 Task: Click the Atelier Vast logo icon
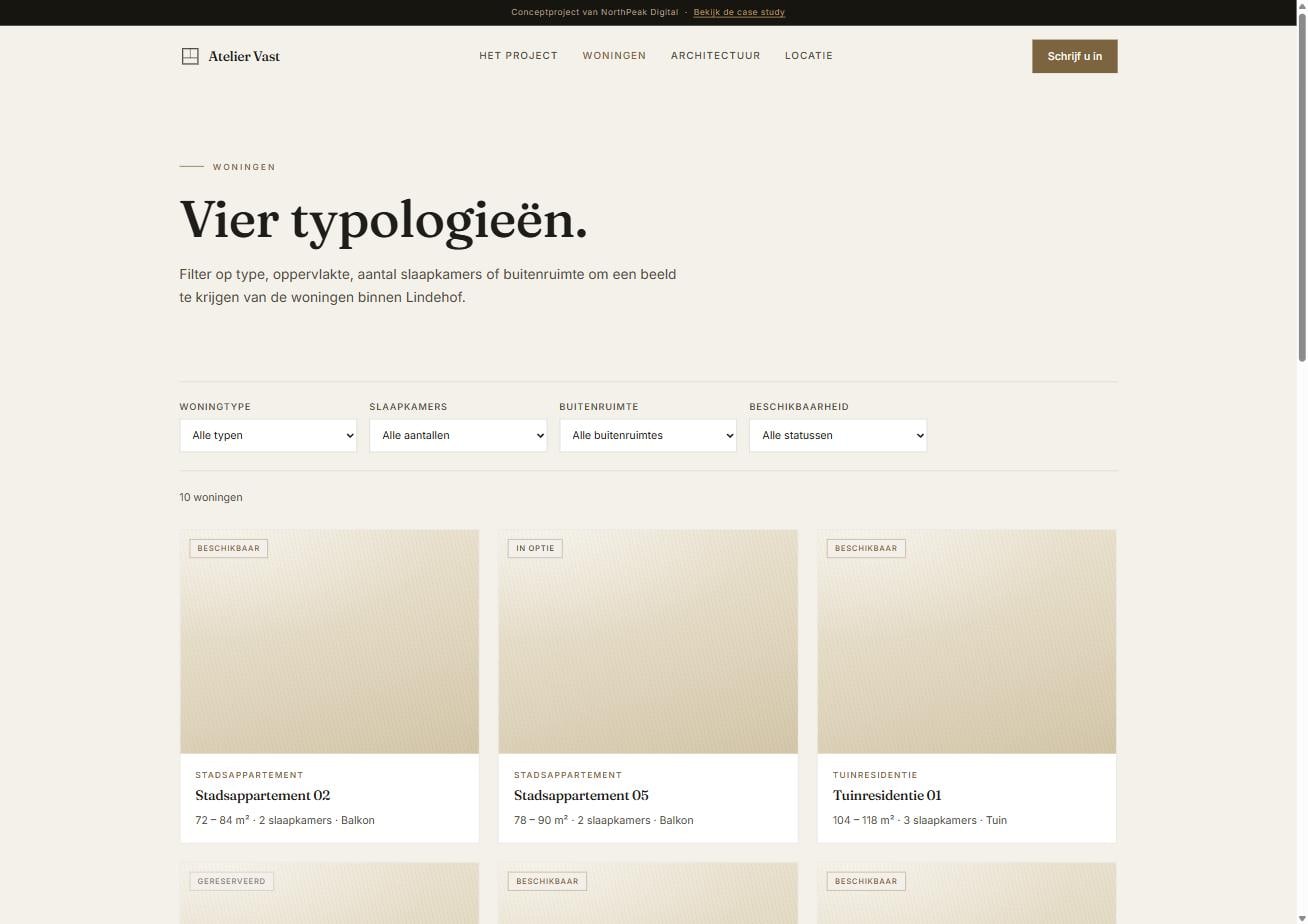pos(190,56)
